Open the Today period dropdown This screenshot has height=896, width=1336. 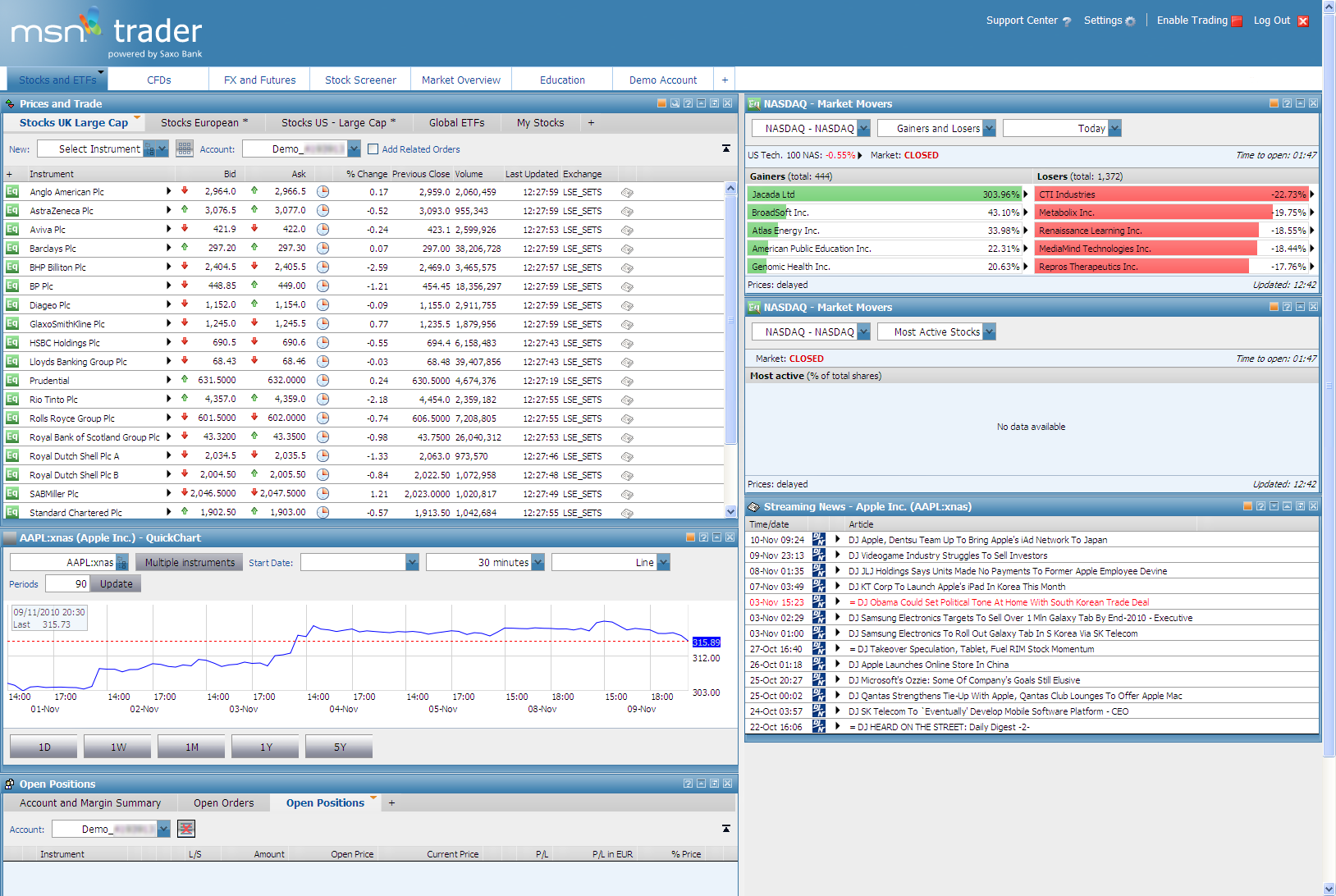tap(1114, 128)
